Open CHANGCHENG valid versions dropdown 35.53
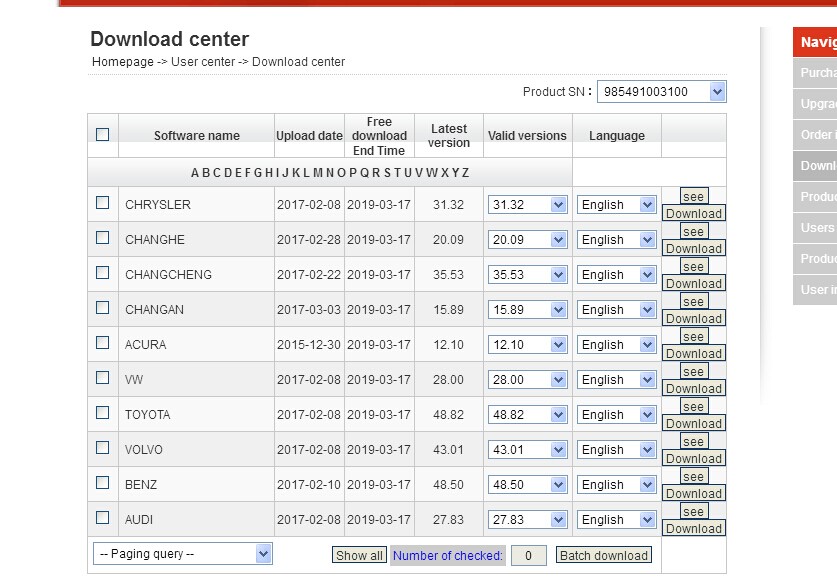 point(527,275)
